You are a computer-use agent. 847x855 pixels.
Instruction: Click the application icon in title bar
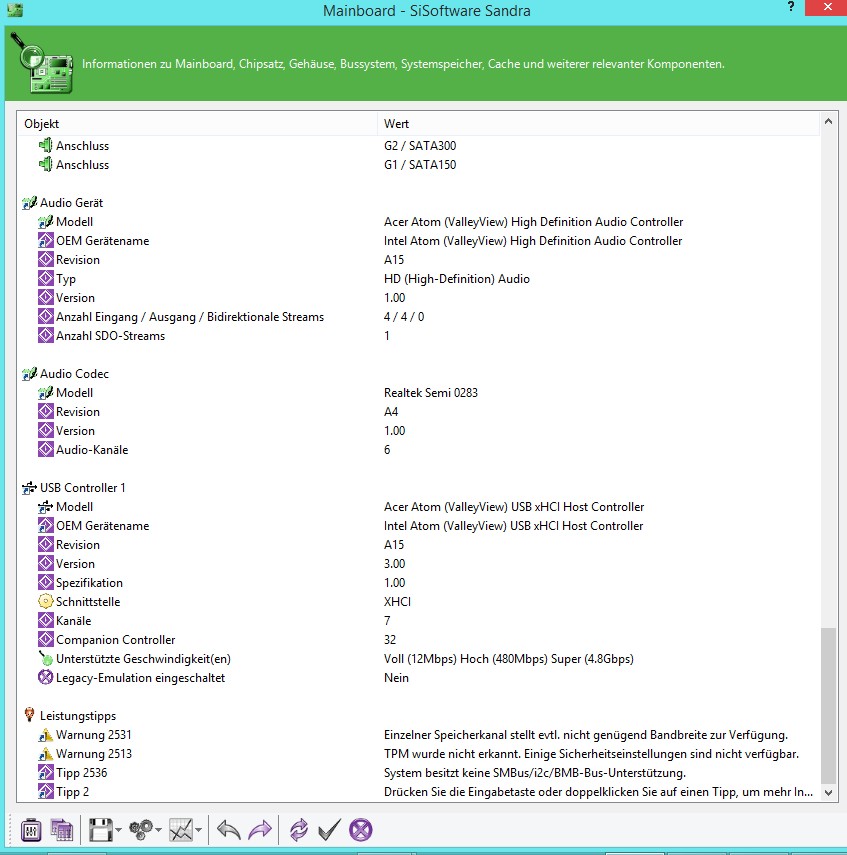pyautogui.click(x=15, y=10)
